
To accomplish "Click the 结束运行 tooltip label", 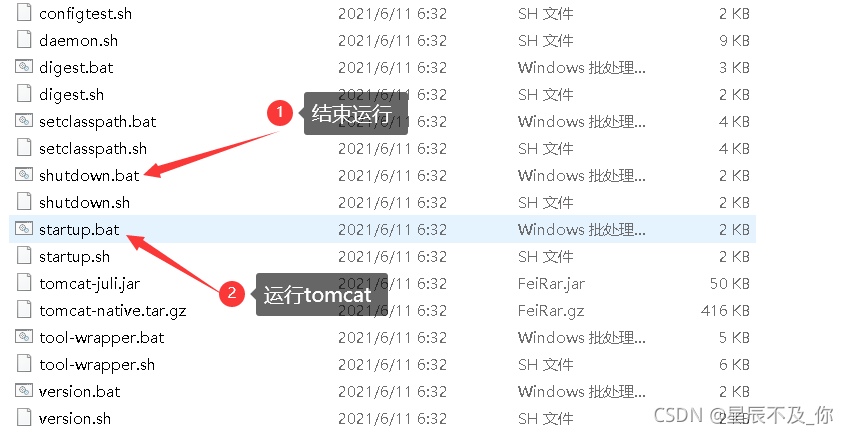I will (x=355, y=114).
